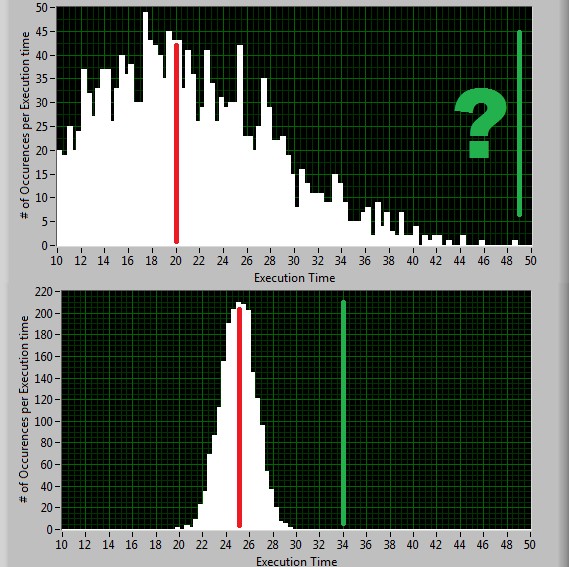Click the X-axis minimum value 10 on top graph
Image resolution: width=569 pixels, height=567 pixels.
tap(56, 261)
